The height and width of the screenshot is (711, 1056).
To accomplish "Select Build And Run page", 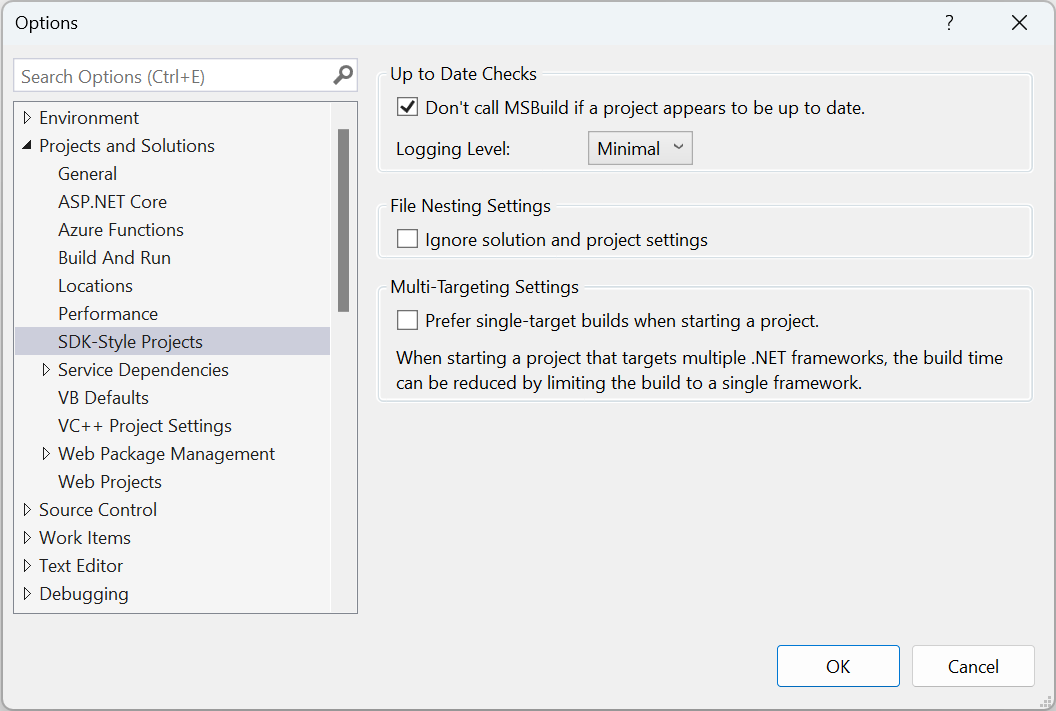I will [114, 258].
